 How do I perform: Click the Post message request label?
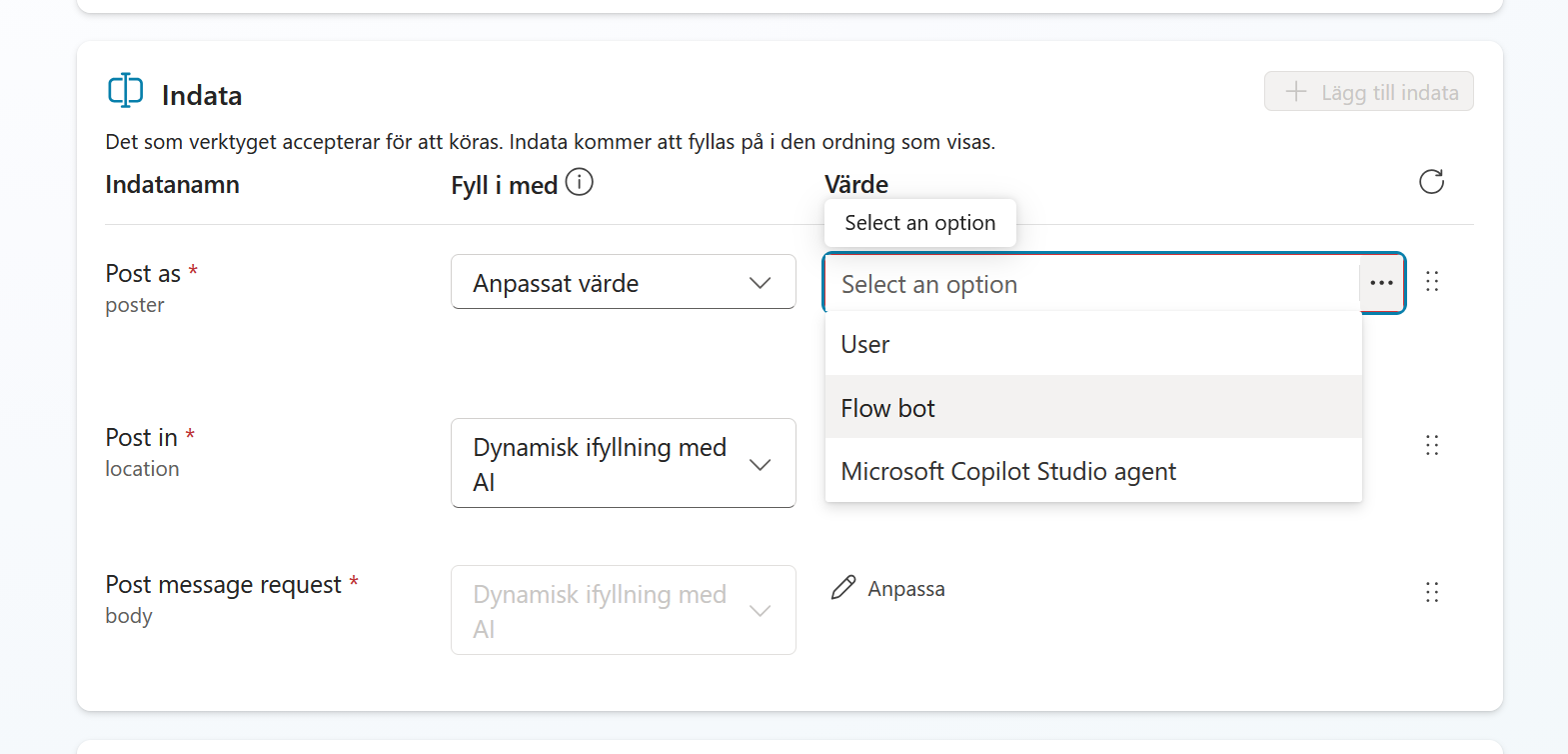point(223,584)
